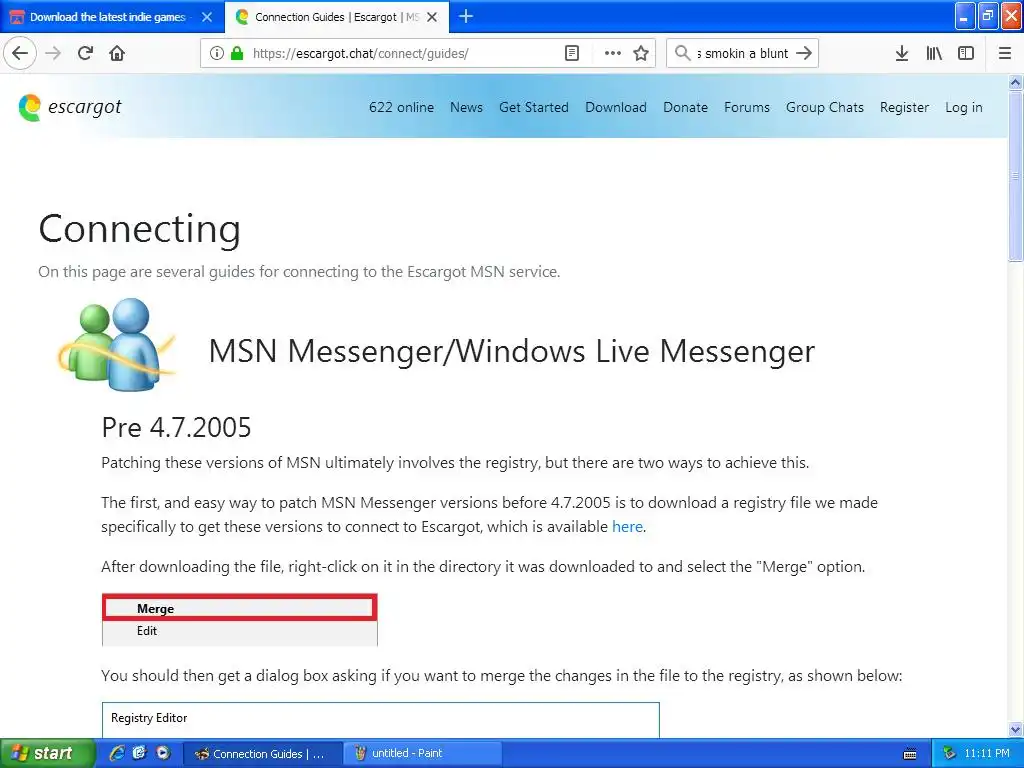
Task: Open a new browser tab
Action: 466,16
